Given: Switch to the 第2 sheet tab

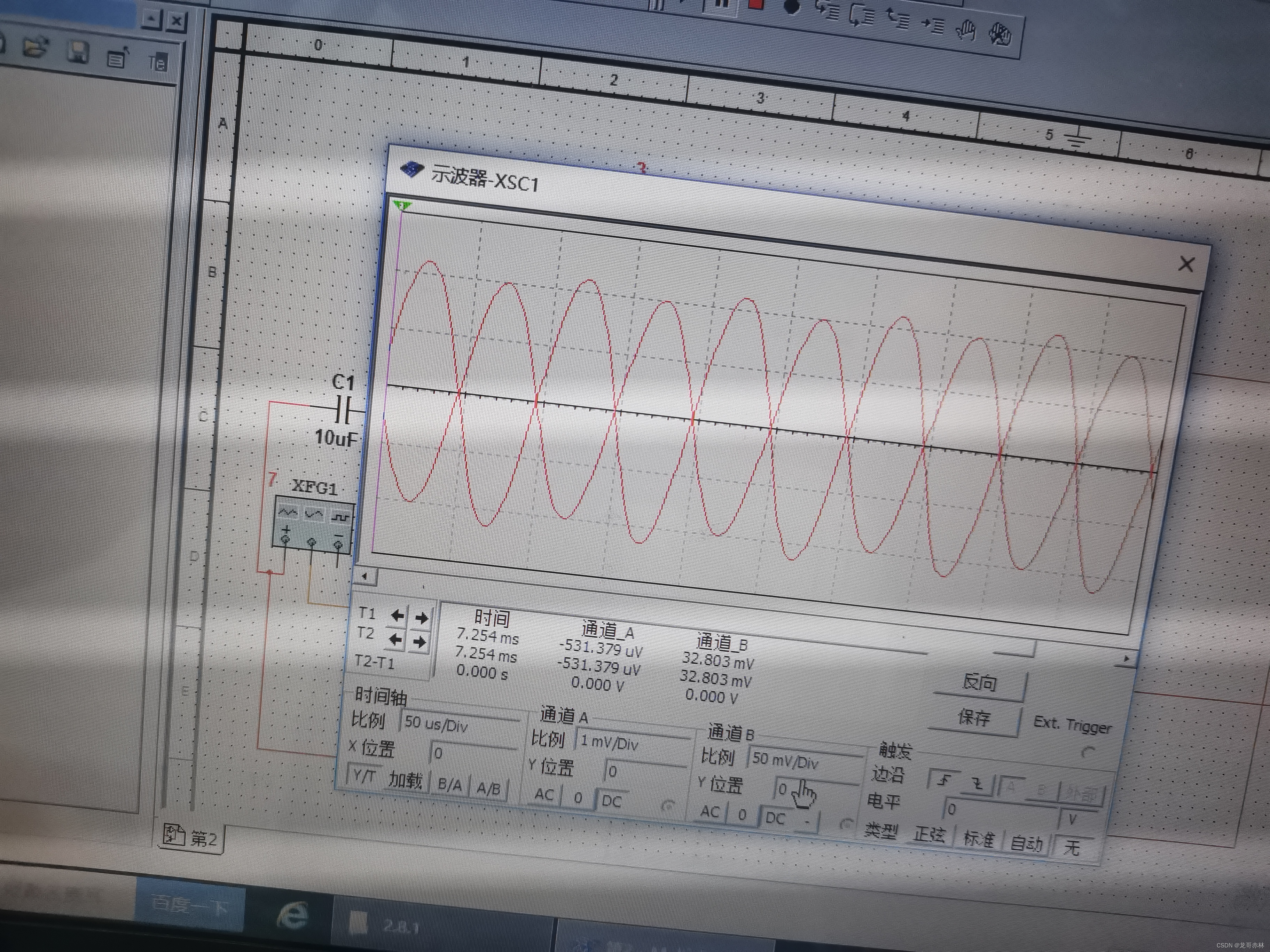Looking at the screenshot, I should 191,838.
